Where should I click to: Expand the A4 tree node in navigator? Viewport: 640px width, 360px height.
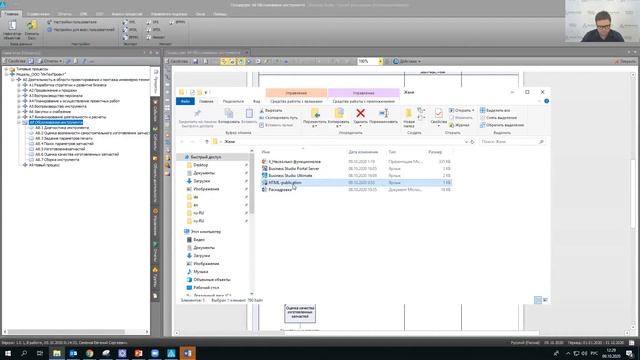point(19,101)
